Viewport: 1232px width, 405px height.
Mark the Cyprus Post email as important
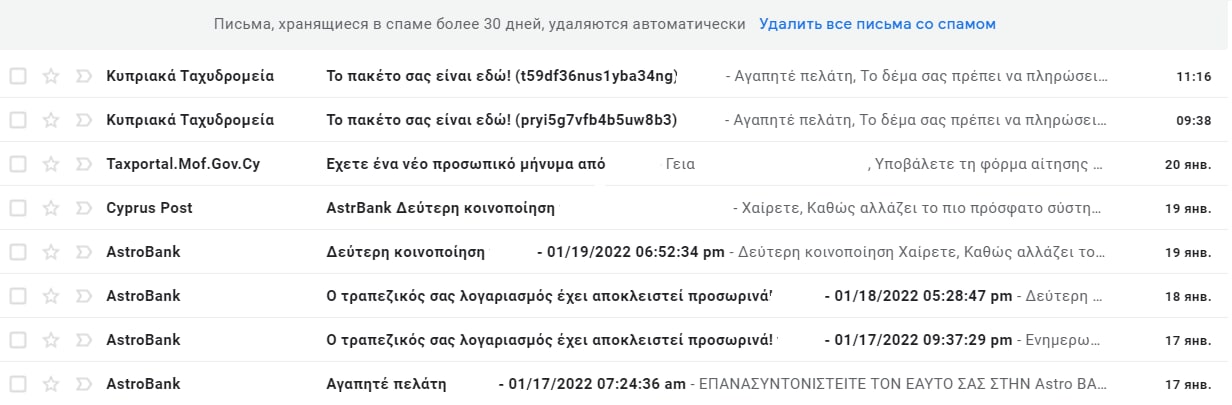pyautogui.click(x=83, y=208)
